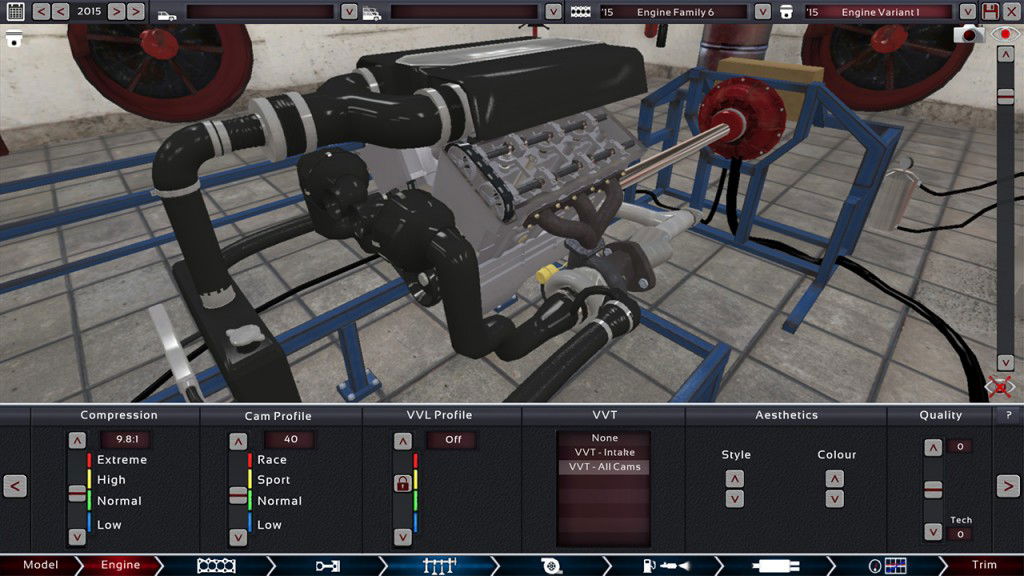Increase Quality value with up arrow

pos(932,448)
